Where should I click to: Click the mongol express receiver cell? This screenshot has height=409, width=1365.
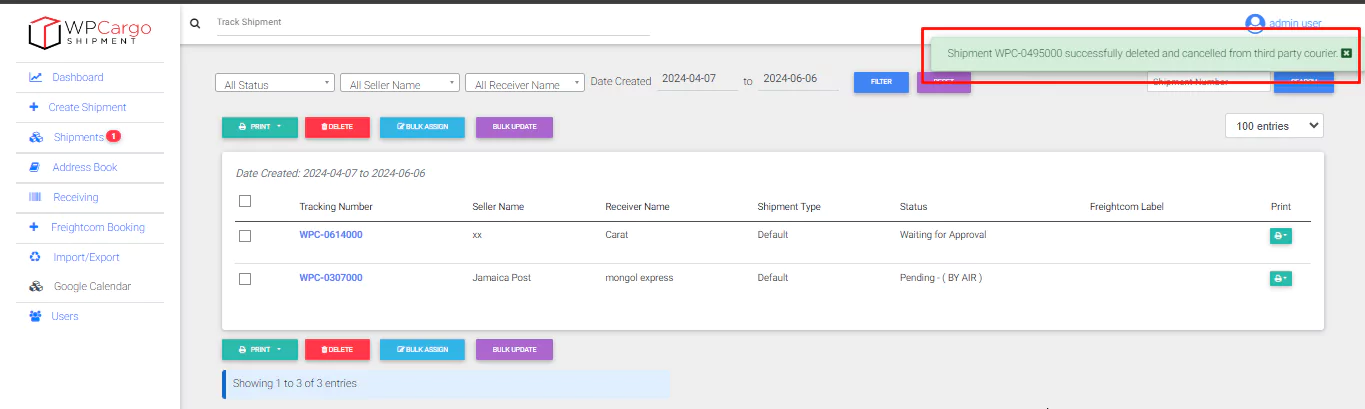(639, 278)
